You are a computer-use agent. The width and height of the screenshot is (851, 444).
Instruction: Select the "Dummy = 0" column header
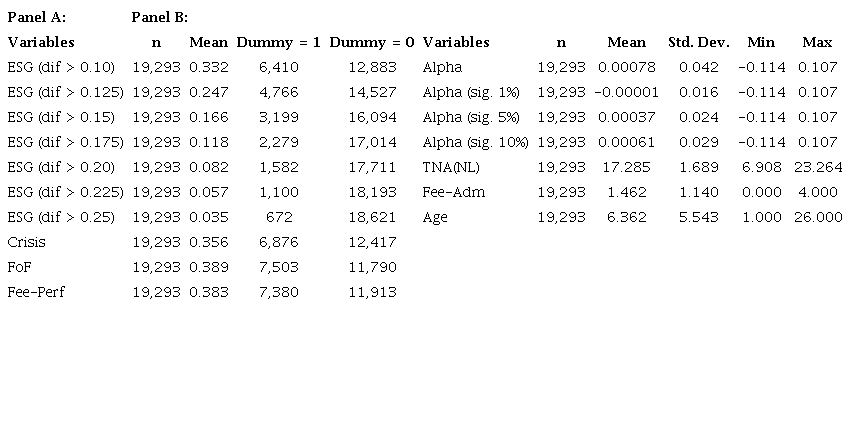(371, 42)
